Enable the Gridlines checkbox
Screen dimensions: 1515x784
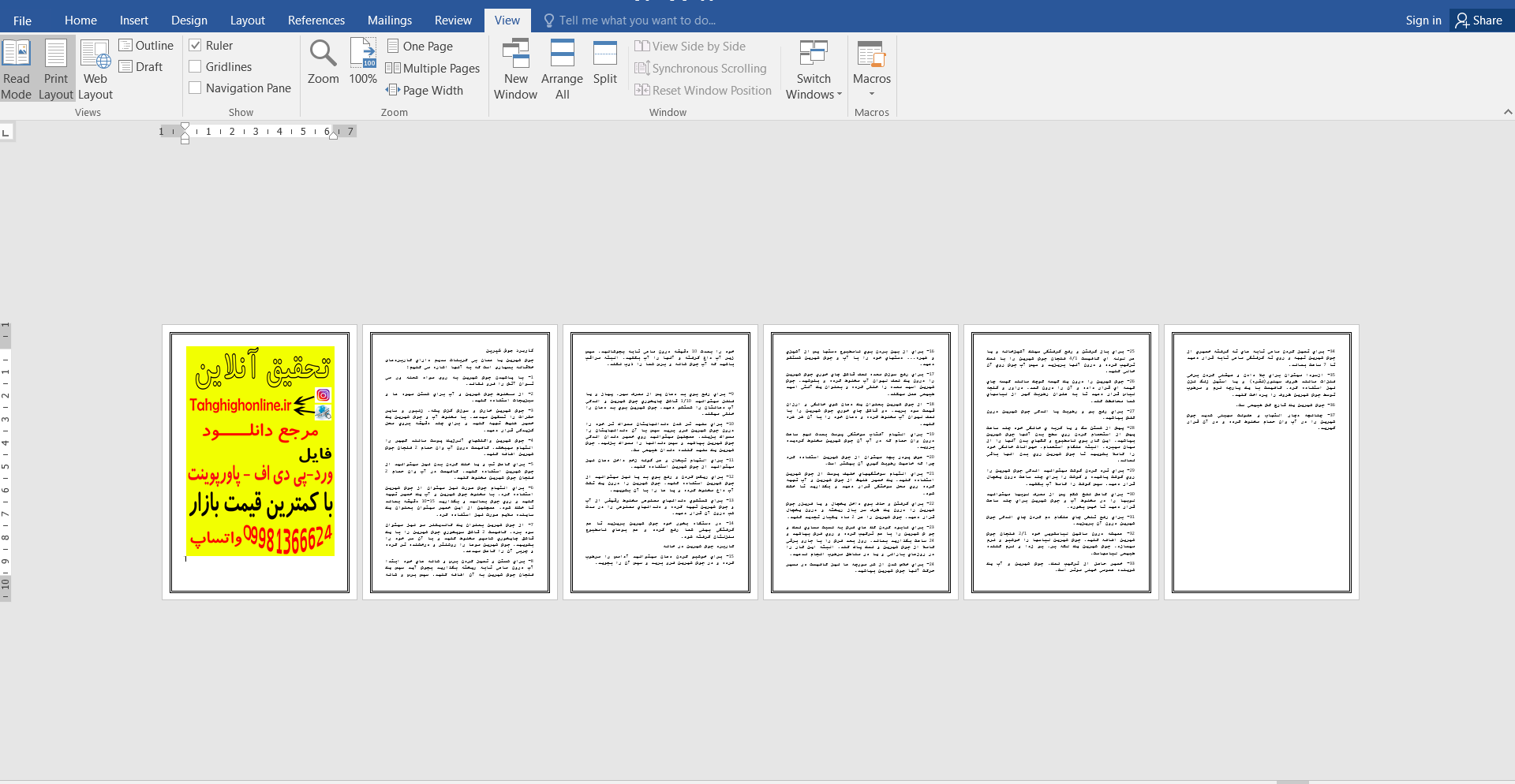tap(195, 67)
